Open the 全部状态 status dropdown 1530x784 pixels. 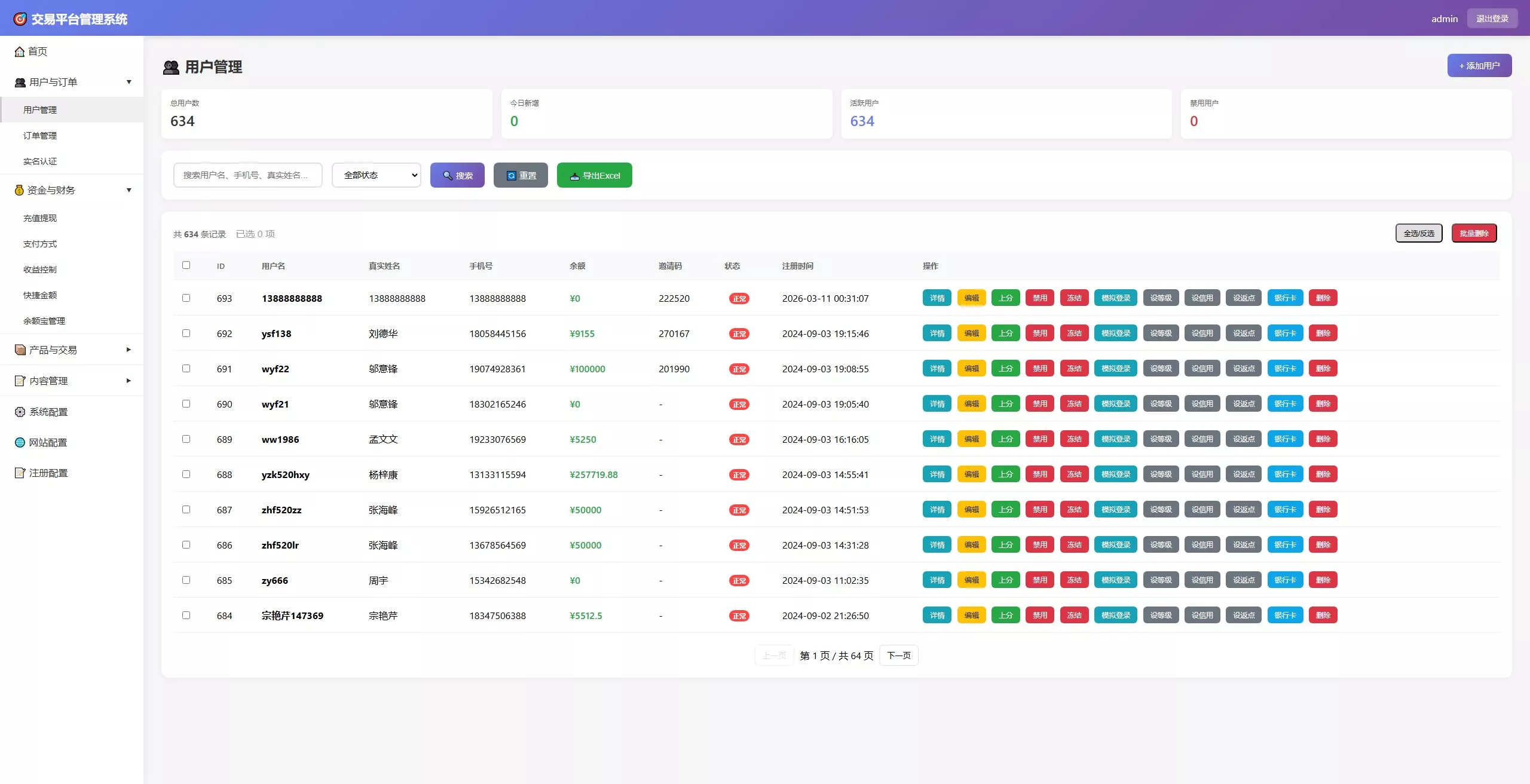[377, 175]
